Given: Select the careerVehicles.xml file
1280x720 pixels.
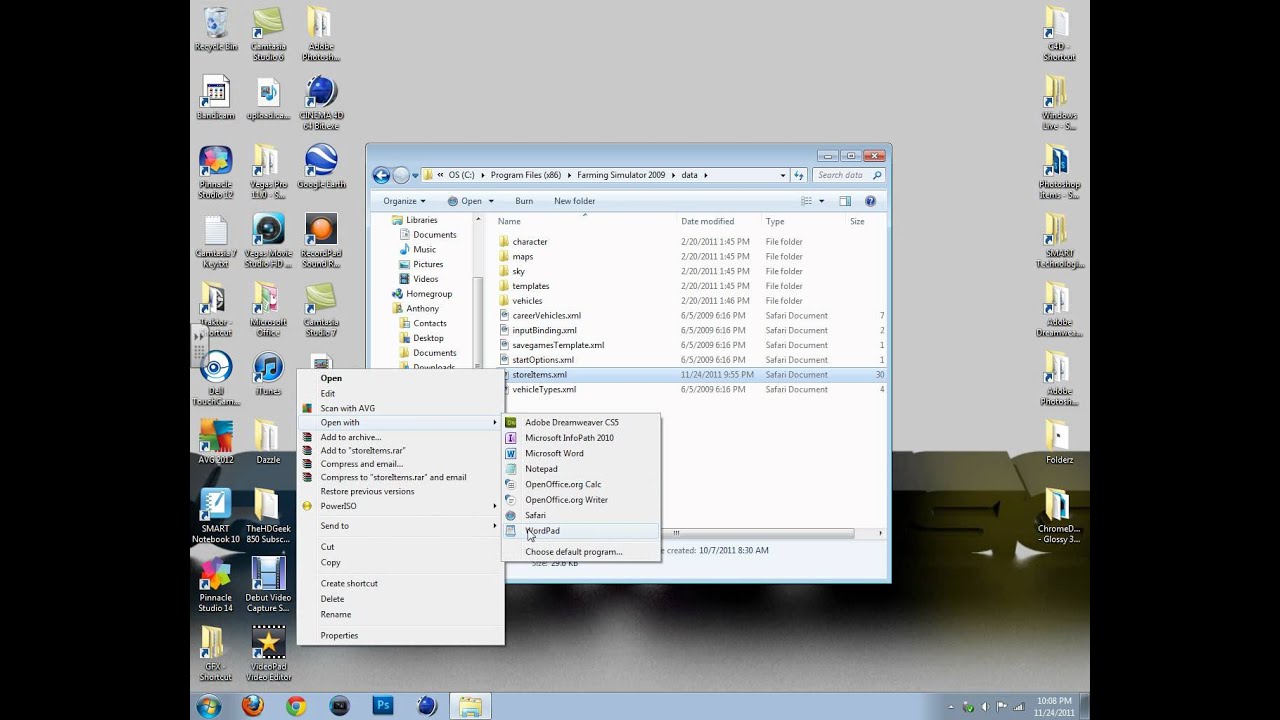Looking at the screenshot, I should 690,315.
